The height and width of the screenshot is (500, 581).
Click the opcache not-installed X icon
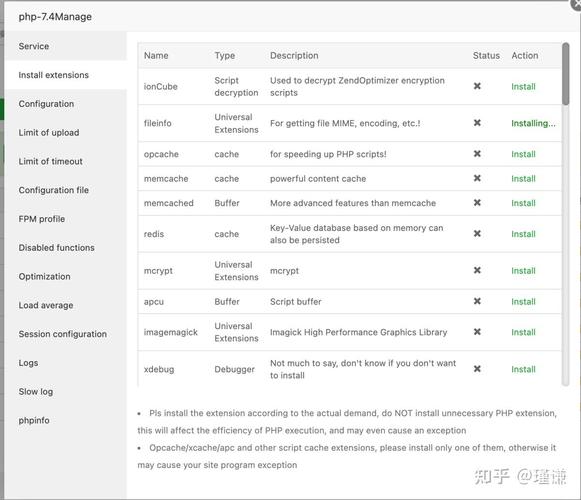(477, 153)
